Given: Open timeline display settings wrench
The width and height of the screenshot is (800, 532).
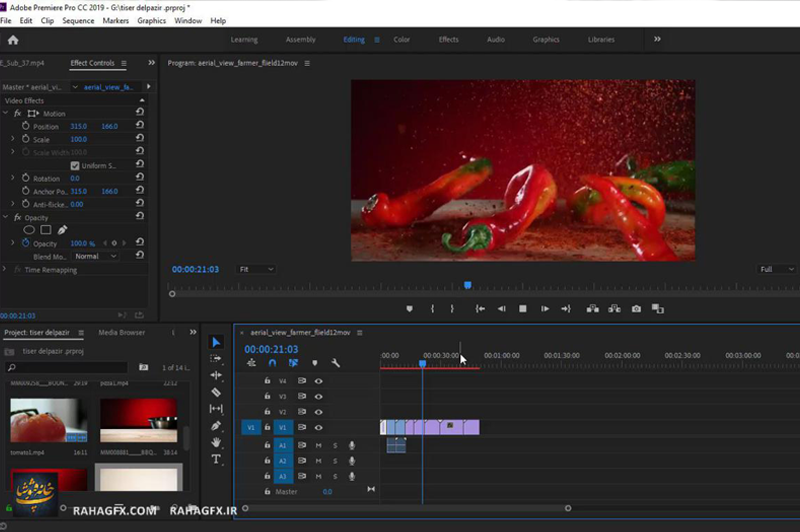Looking at the screenshot, I should pyautogui.click(x=335, y=363).
